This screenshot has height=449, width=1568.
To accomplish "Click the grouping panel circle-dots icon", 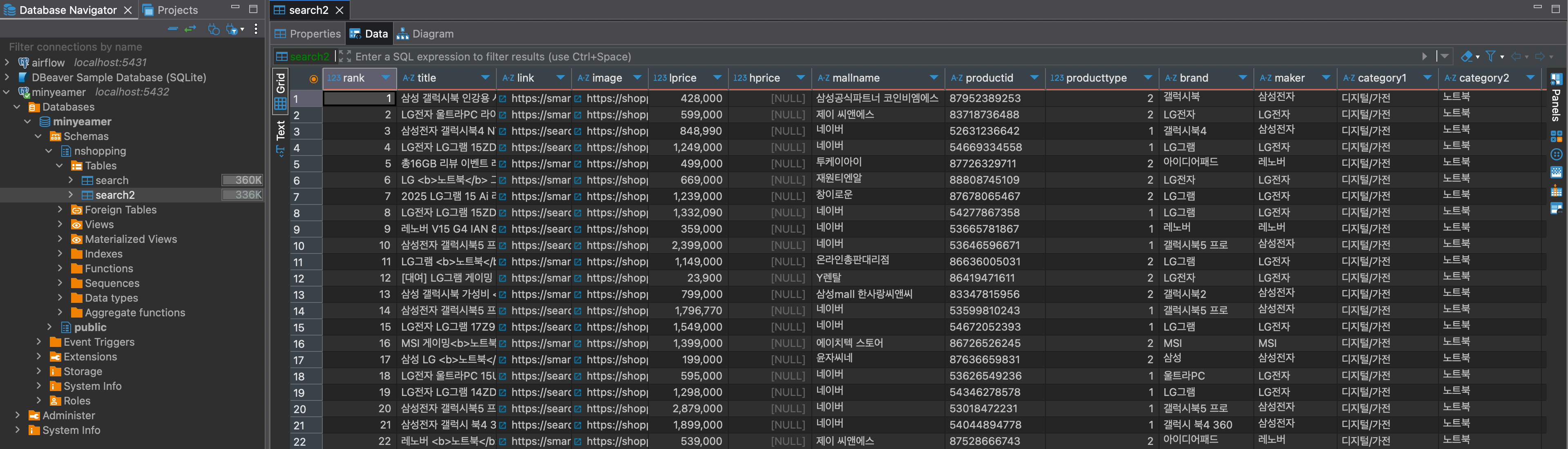I will 1556,155.
